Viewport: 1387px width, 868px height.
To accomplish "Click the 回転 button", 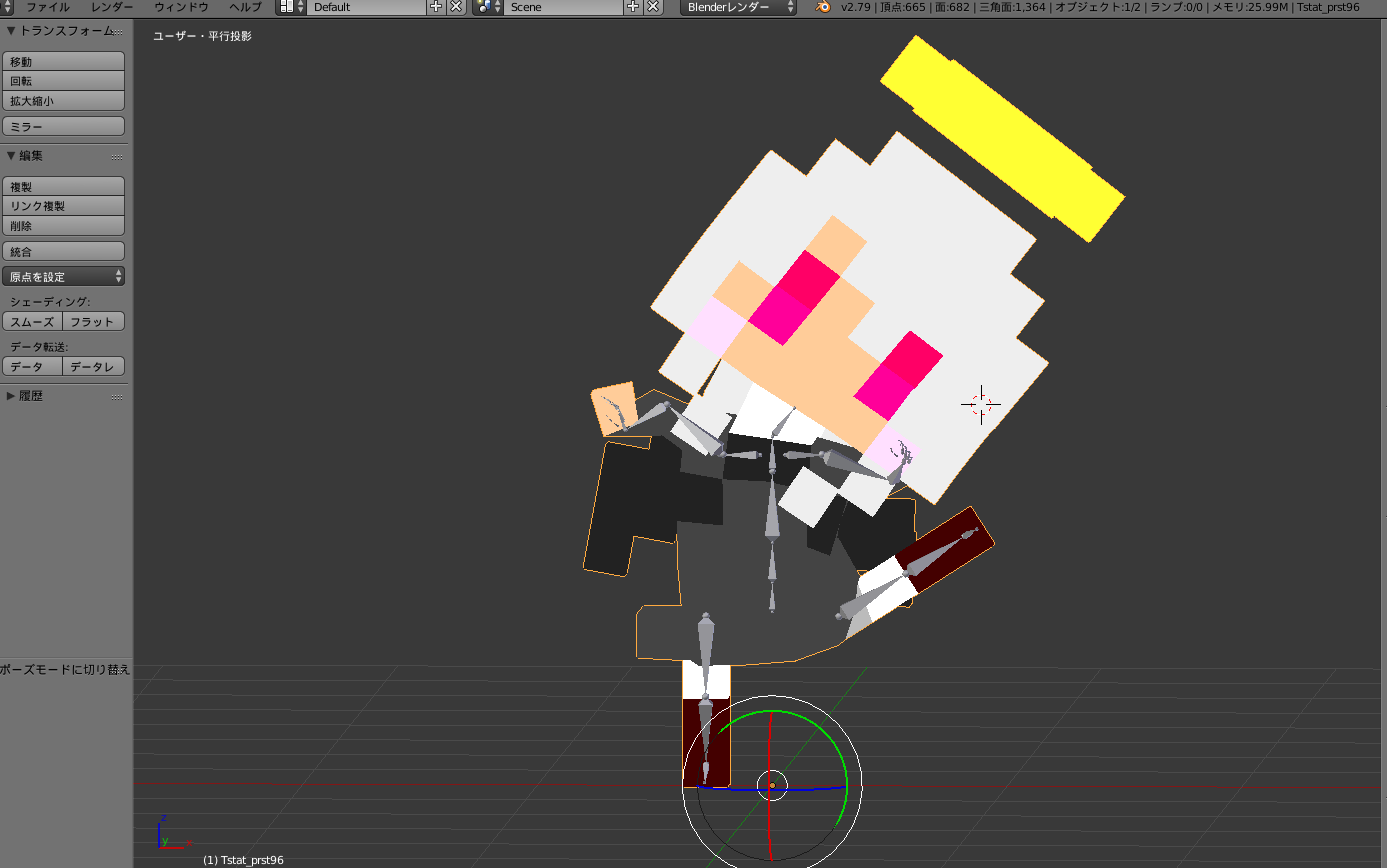I will 64,81.
